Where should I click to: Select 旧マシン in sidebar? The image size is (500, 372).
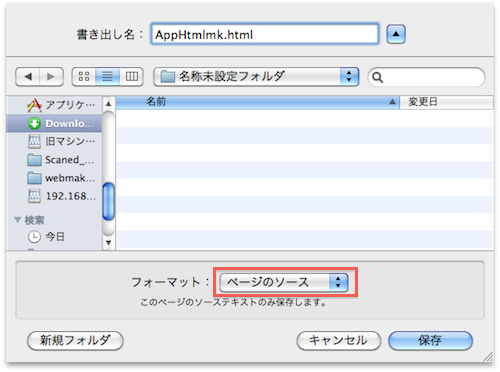point(54,141)
